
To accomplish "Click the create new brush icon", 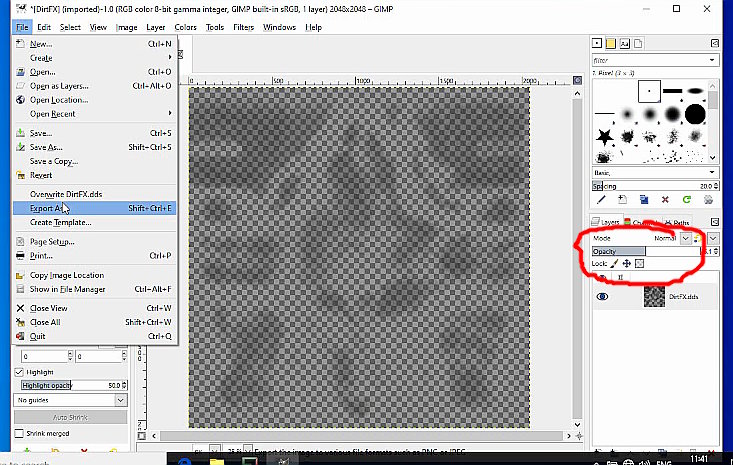I will click(622, 200).
